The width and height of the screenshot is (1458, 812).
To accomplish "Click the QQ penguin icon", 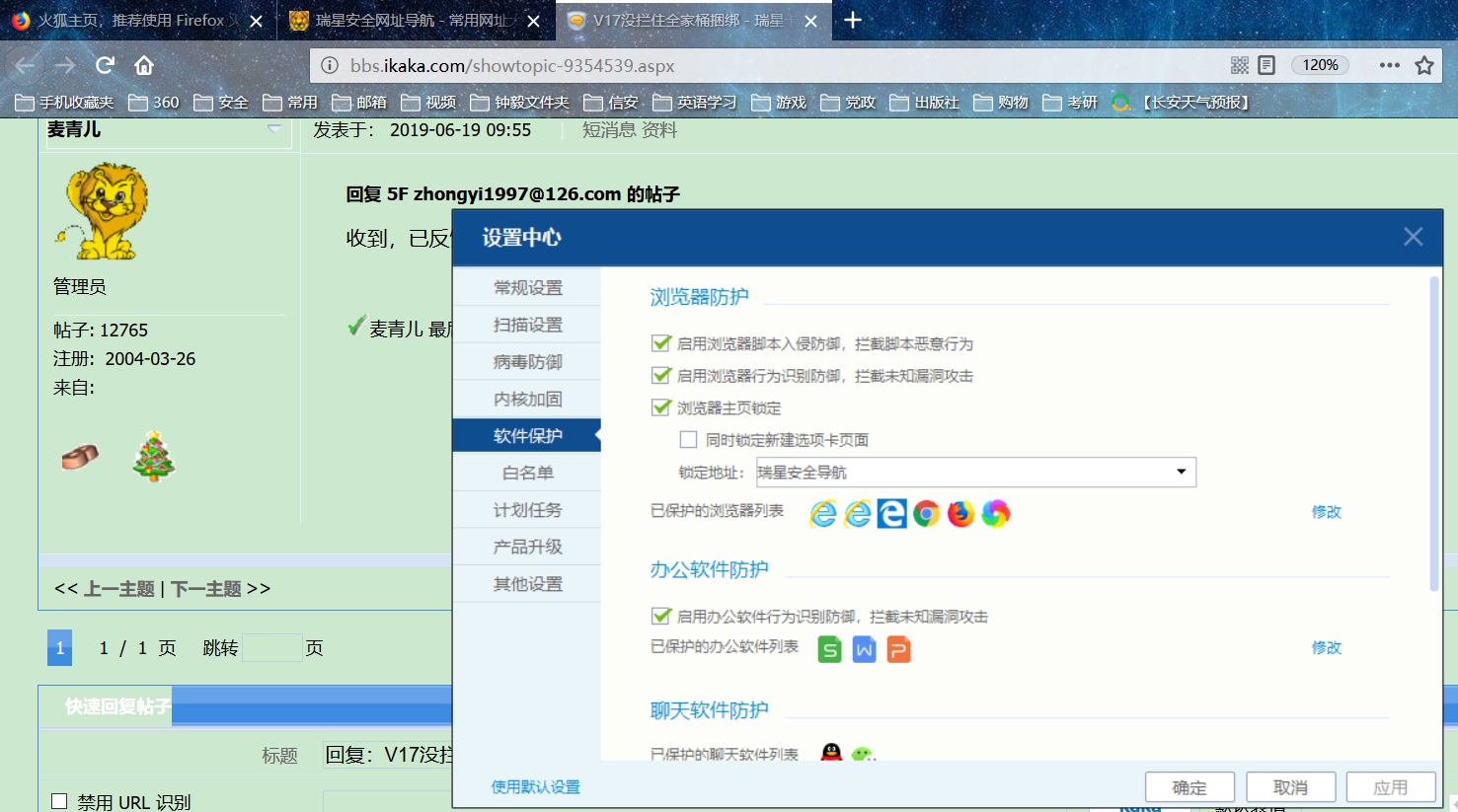I will (832, 752).
